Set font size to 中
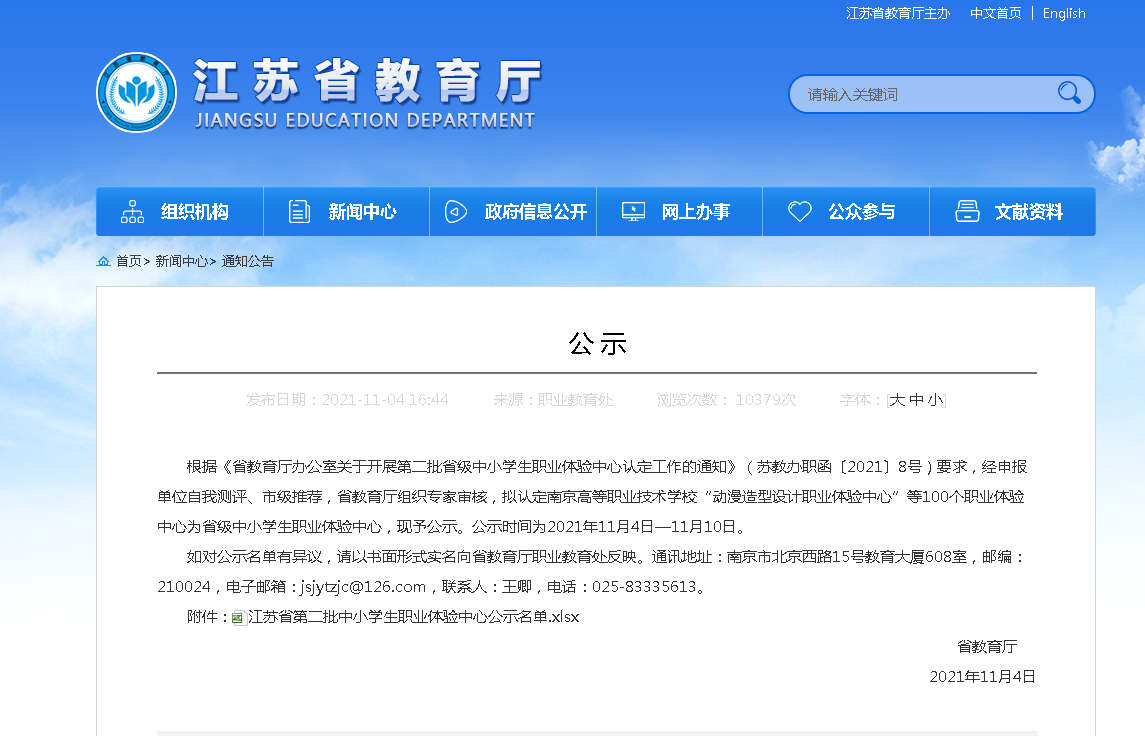 pos(916,400)
